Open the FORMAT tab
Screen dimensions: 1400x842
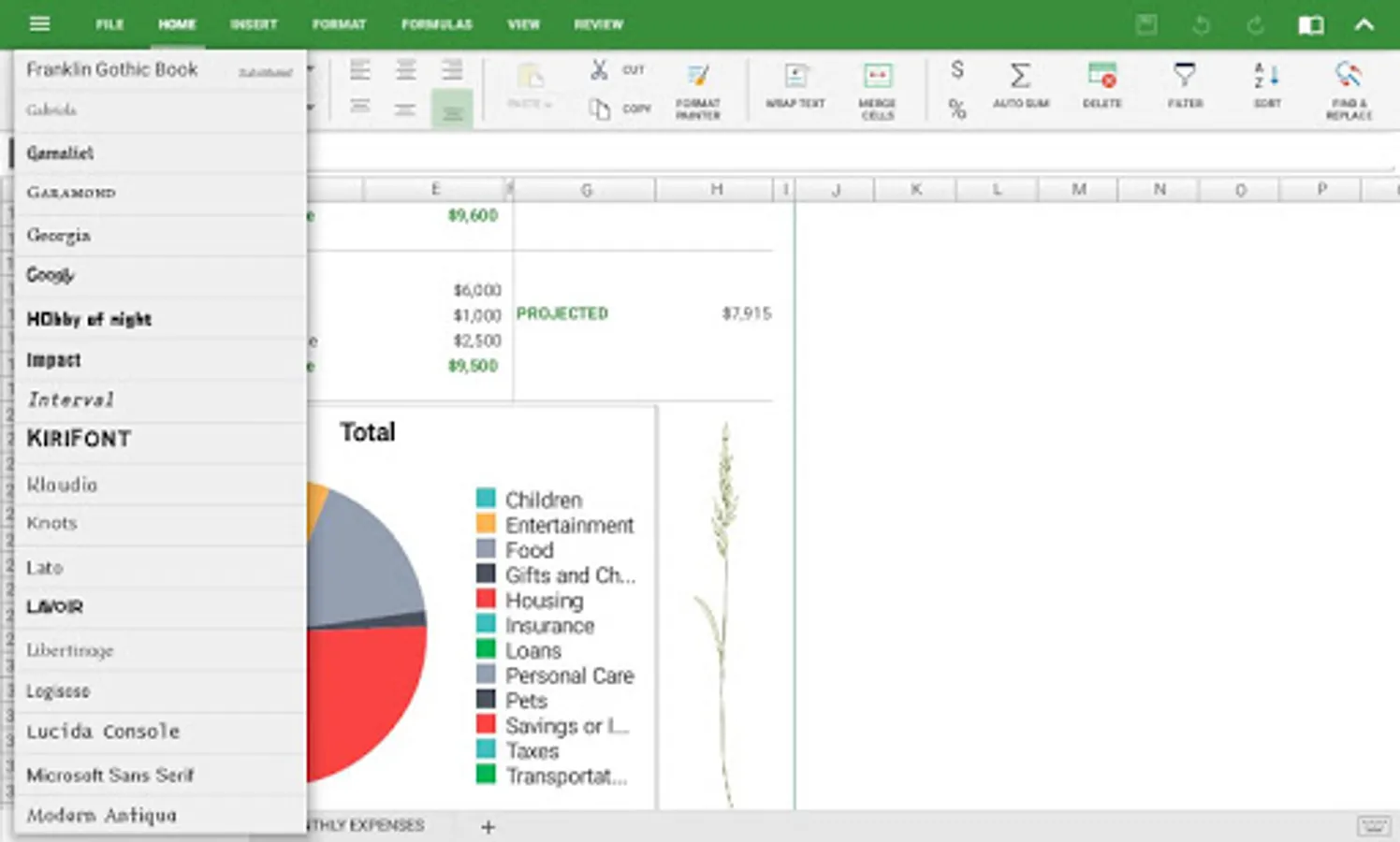pos(340,24)
